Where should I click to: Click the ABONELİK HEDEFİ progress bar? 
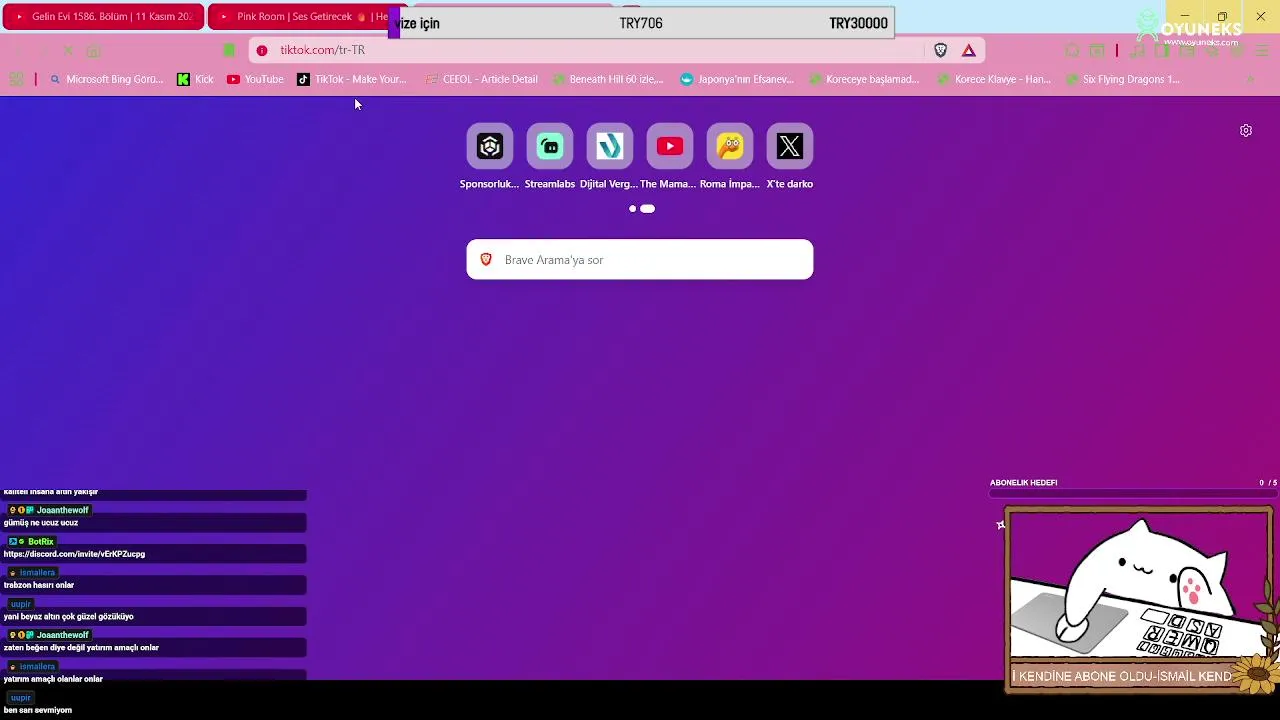point(1133,493)
